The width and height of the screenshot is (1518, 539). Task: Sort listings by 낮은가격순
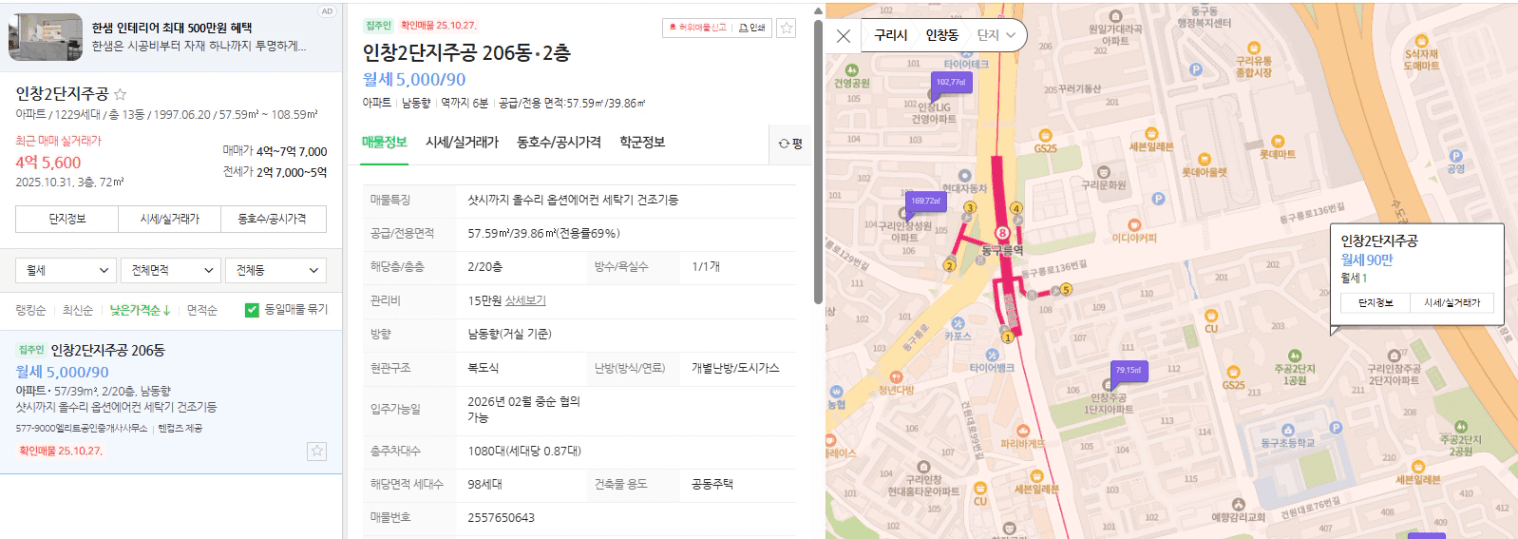tap(139, 310)
